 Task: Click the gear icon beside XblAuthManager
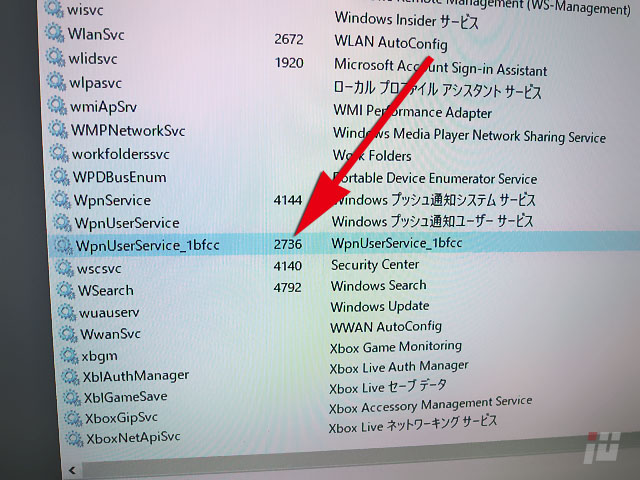[x=70, y=376]
